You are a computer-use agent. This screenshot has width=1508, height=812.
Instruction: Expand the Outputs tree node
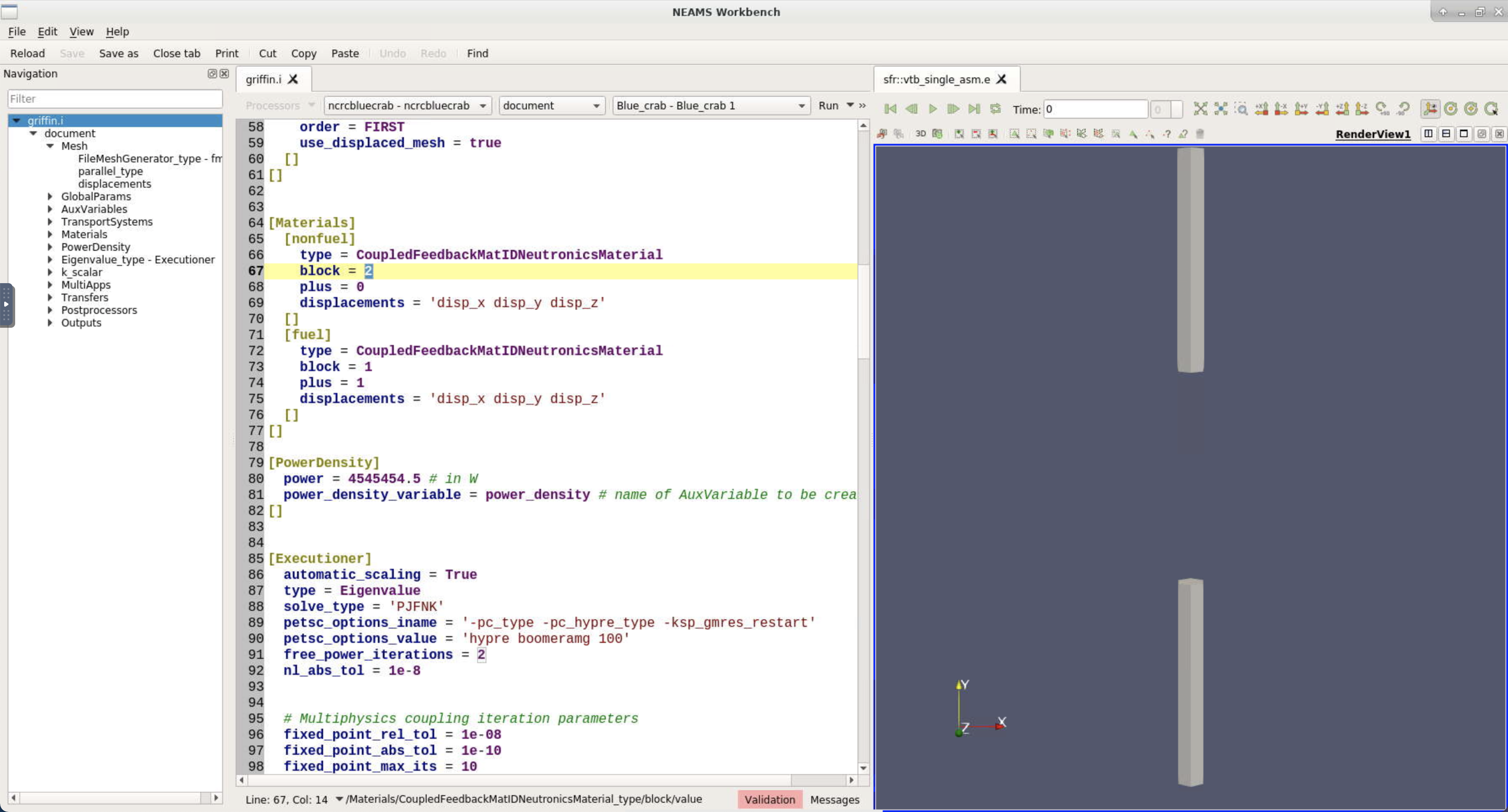tap(50, 323)
